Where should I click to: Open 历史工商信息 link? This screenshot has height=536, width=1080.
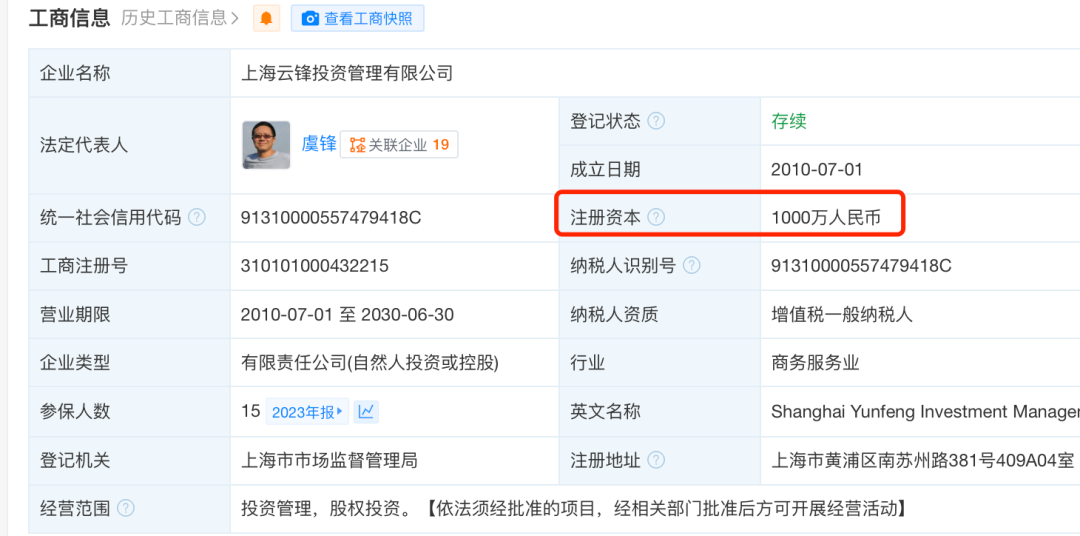tap(179, 18)
